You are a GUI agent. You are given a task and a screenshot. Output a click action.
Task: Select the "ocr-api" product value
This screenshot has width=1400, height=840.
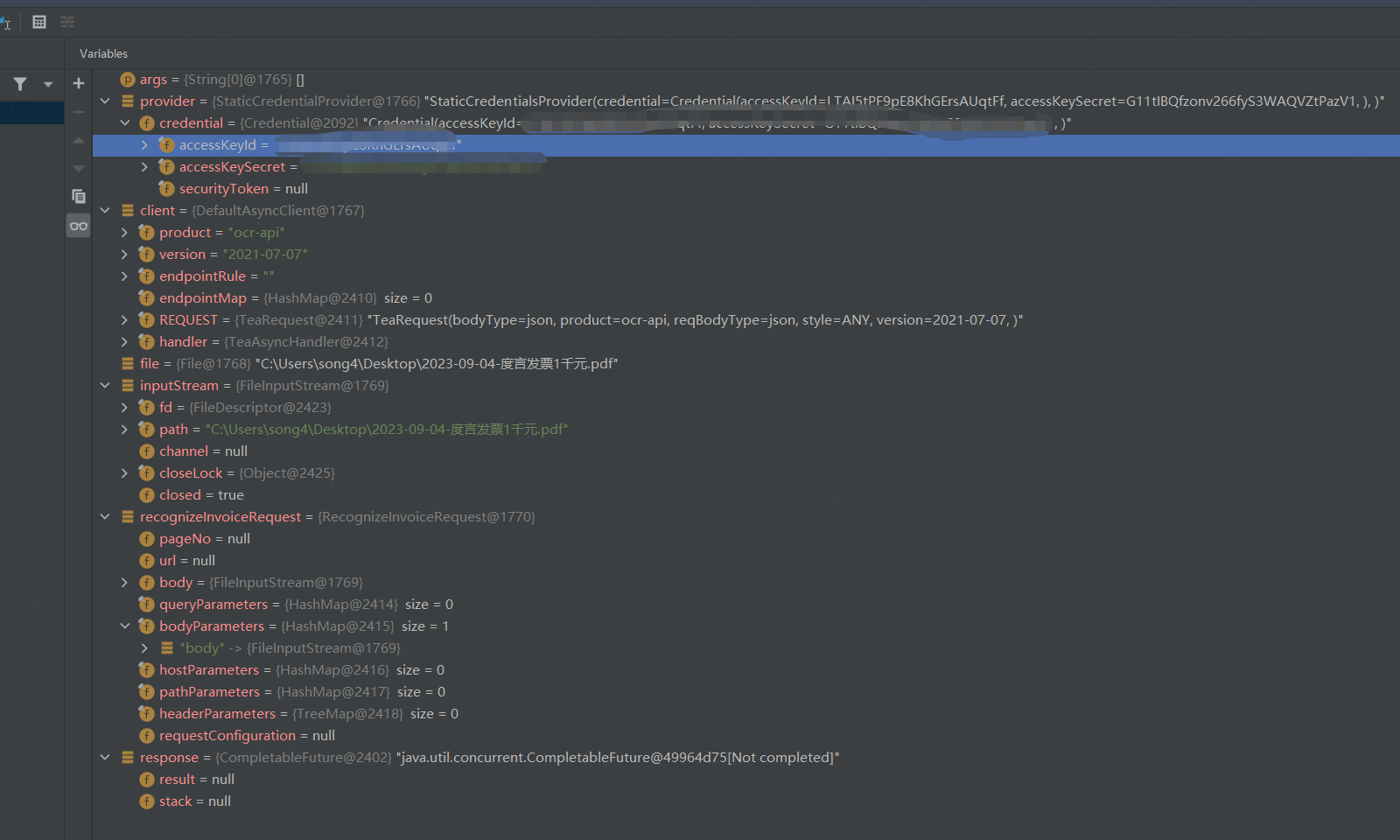click(256, 233)
